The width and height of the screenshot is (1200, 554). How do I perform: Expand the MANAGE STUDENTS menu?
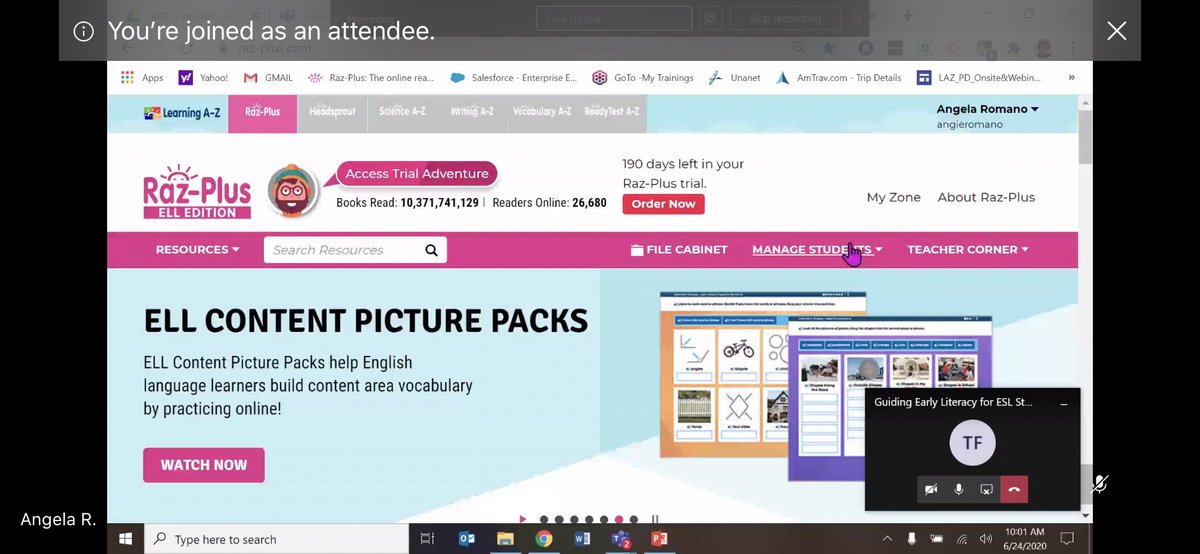click(x=817, y=250)
